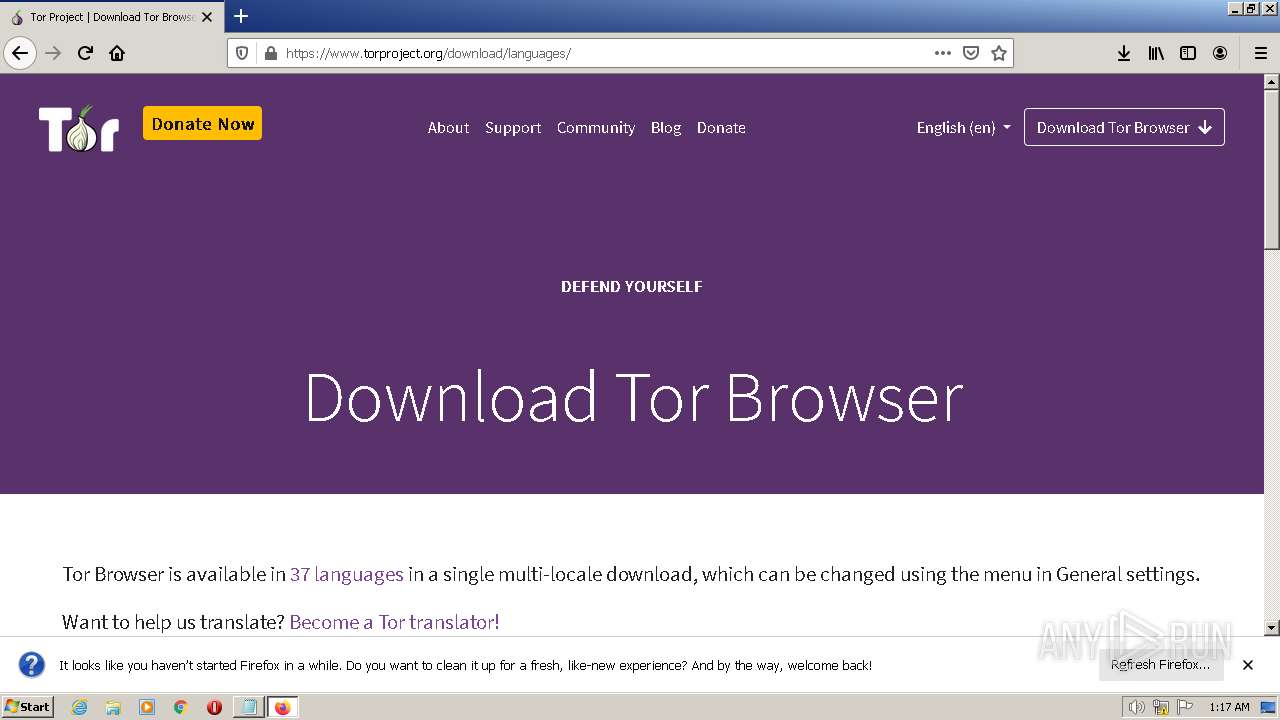Close the Tor Project tab
1280x720 pixels.
coord(207,17)
